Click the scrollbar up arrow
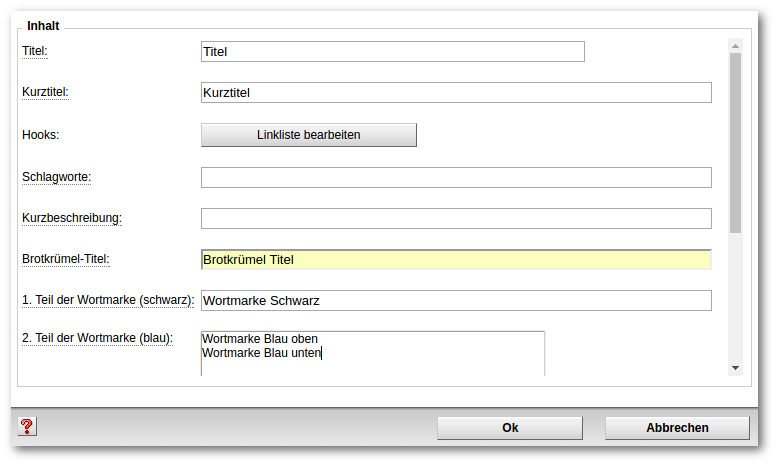The image size is (777, 465). pyautogui.click(x=735, y=46)
